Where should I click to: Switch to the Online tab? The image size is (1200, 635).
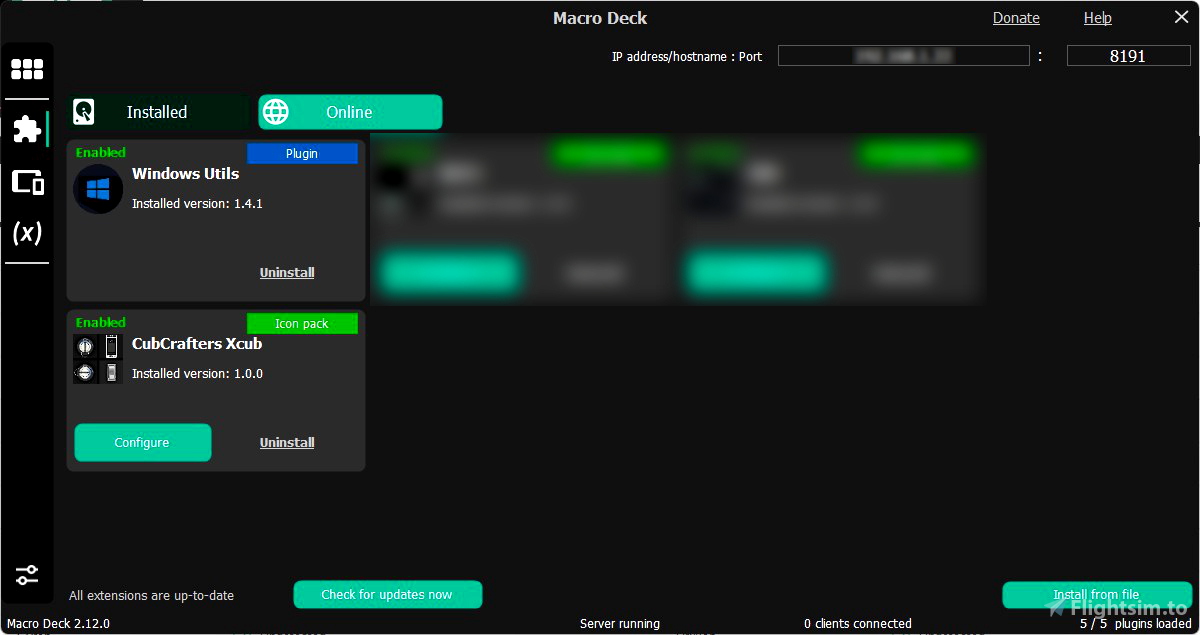[350, 113]
